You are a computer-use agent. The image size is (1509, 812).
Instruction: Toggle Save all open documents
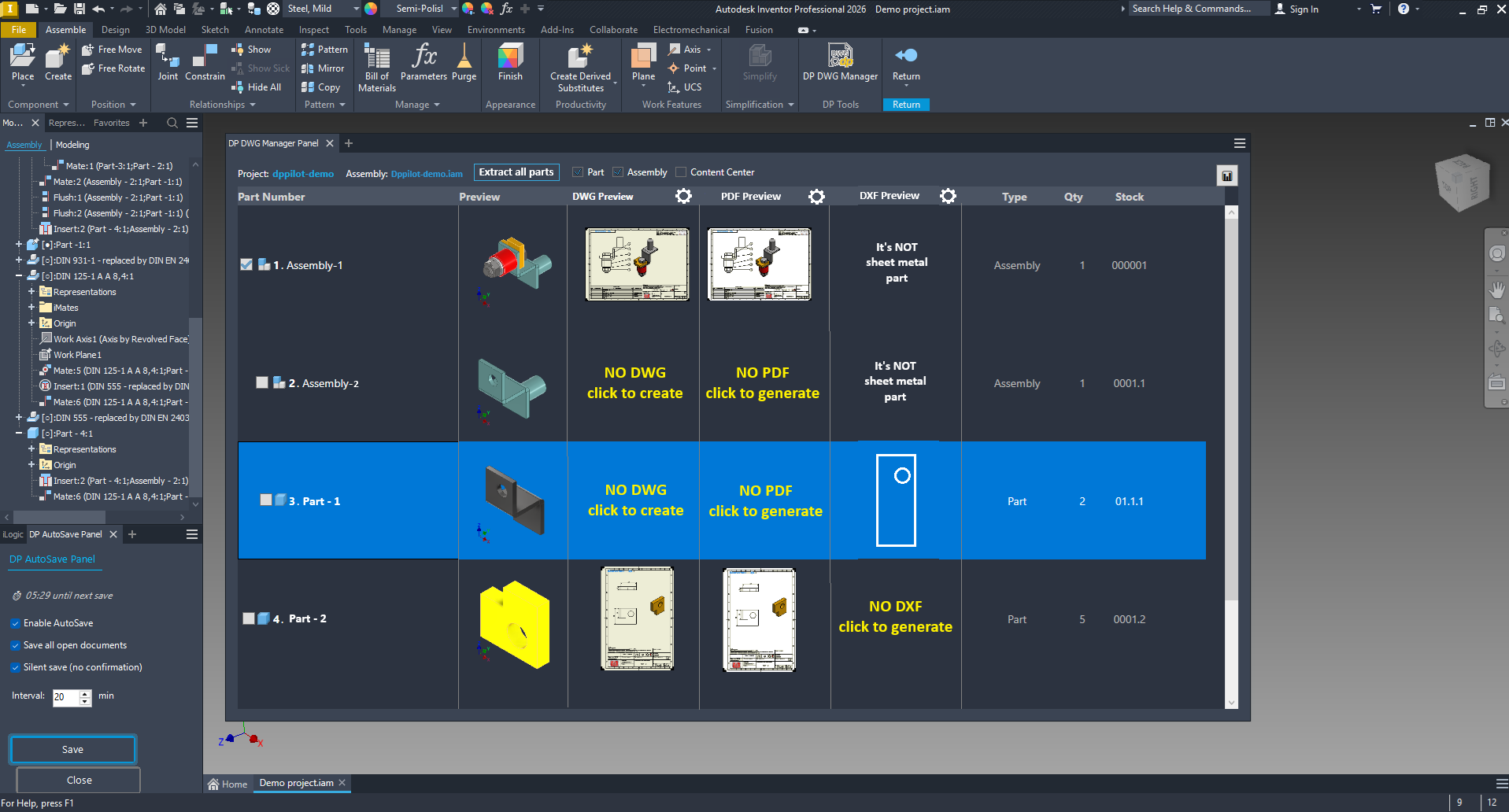(x=15, y=645)
